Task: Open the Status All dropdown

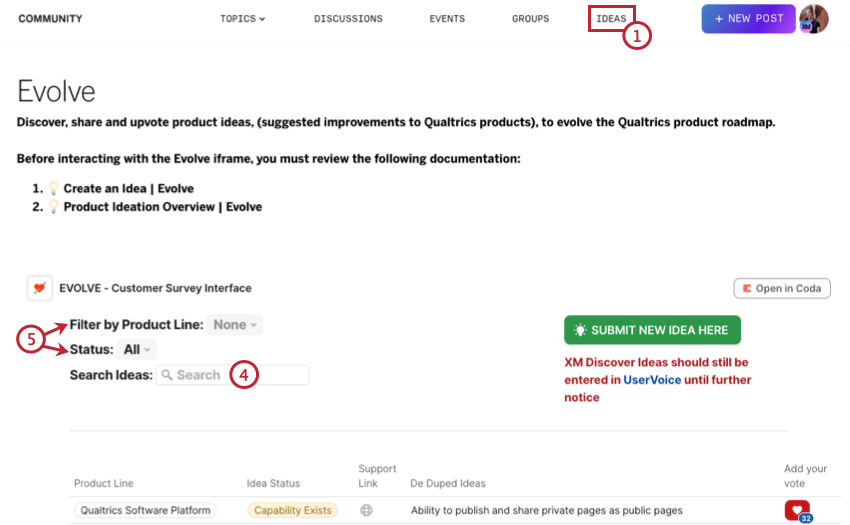Action: point(137,350)
